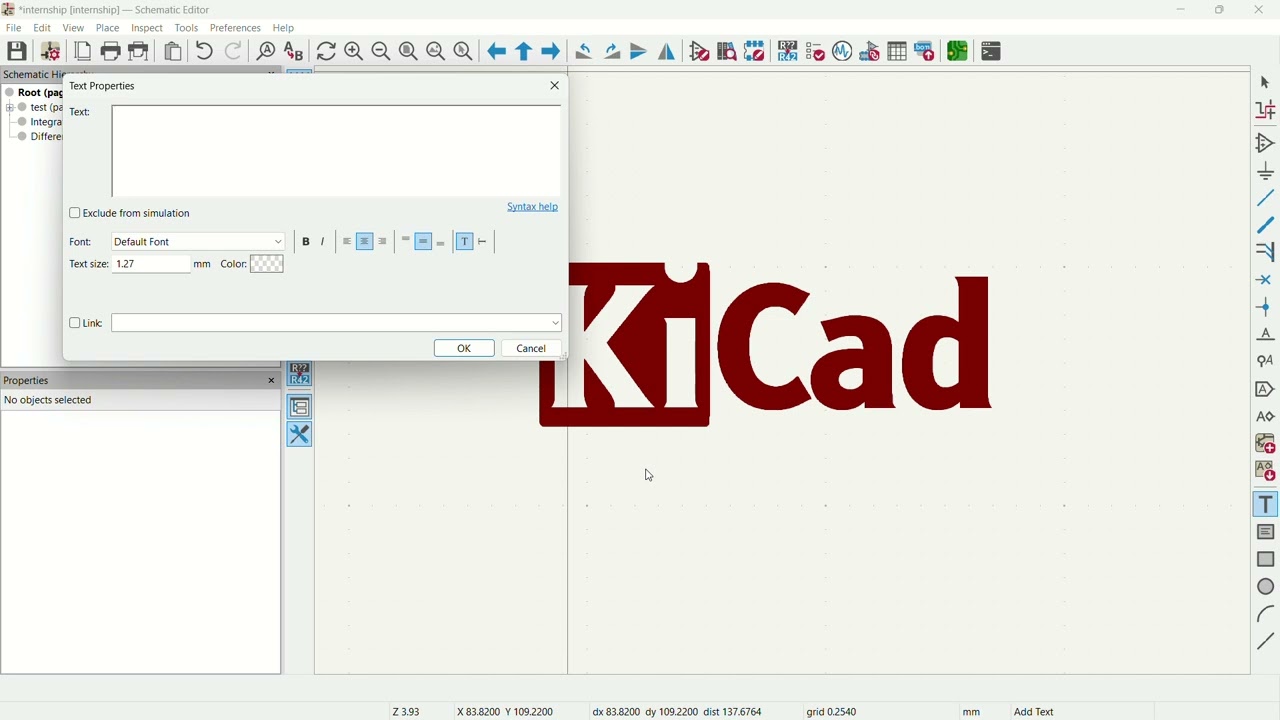This screenshot has height=720, width=1280.
Task: Align text vertically to bottom
Action: [x=442, y=242]
